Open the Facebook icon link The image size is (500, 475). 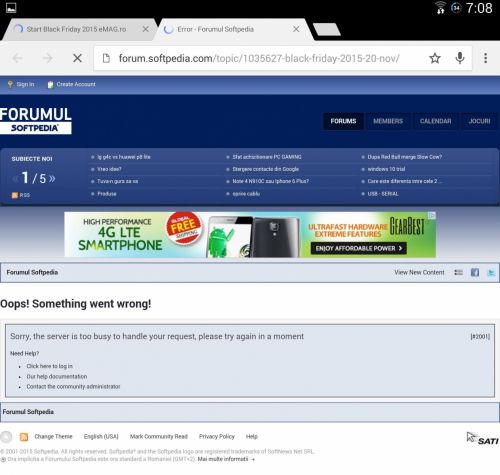[475, 272]
